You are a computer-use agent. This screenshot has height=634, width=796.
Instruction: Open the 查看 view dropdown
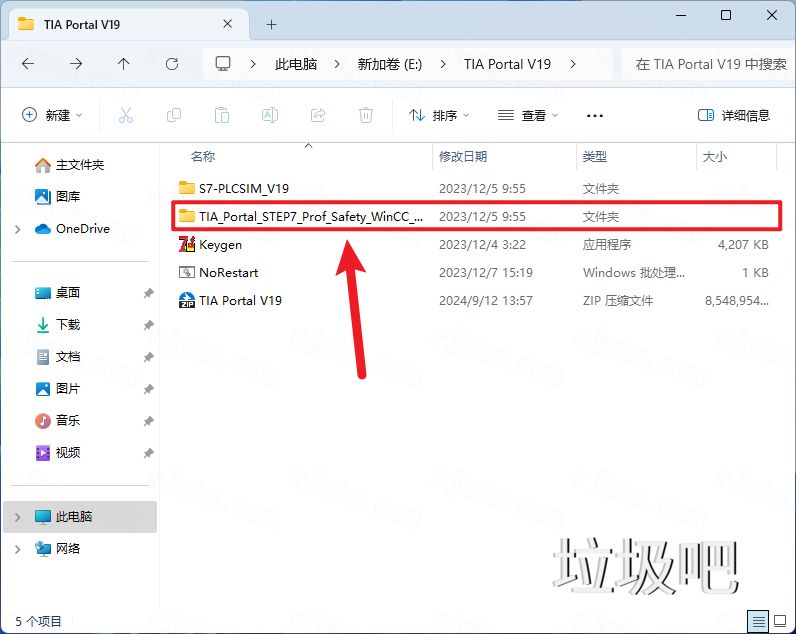[x=527, y=115]
